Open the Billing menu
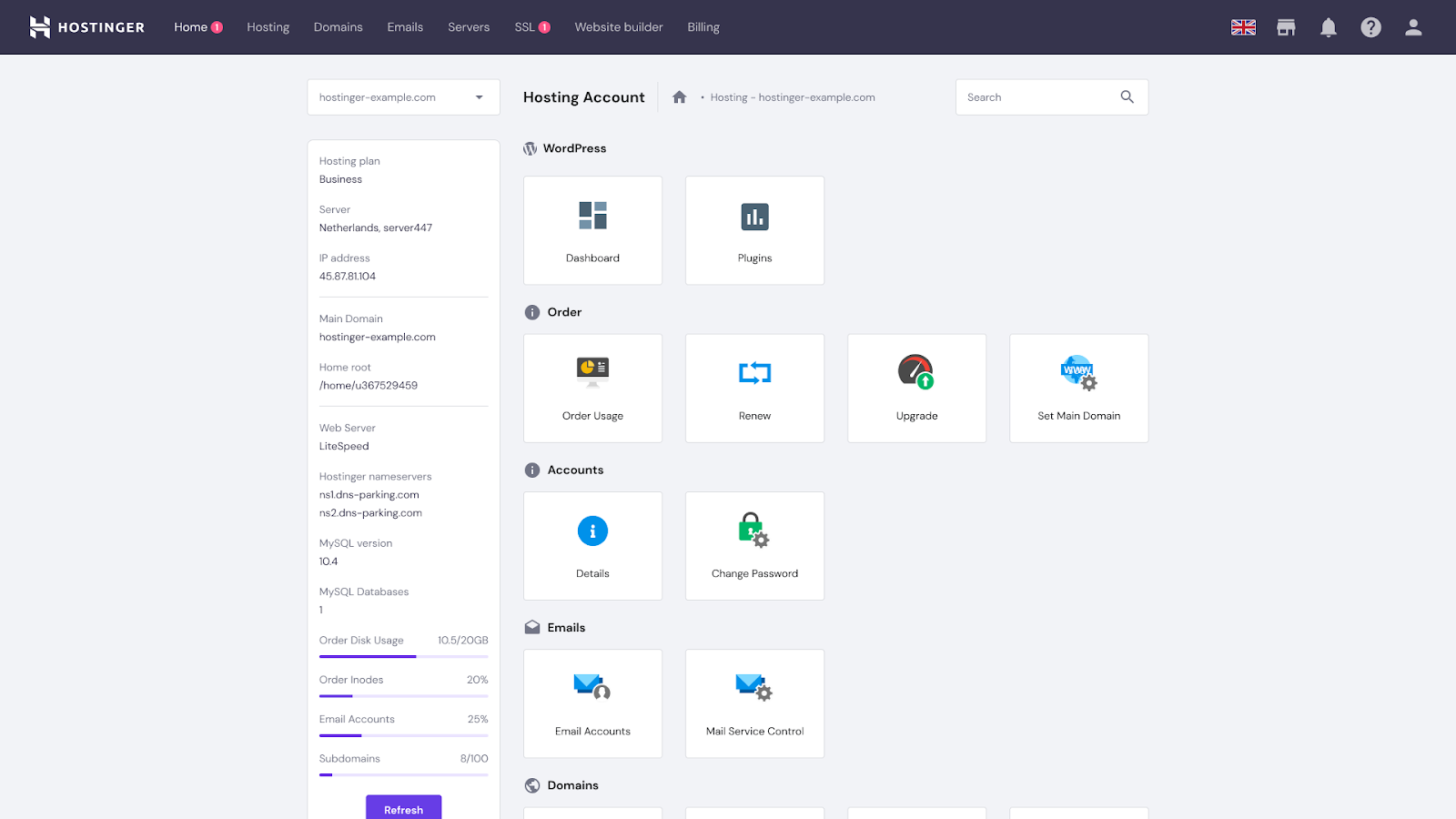 (703, 27)
